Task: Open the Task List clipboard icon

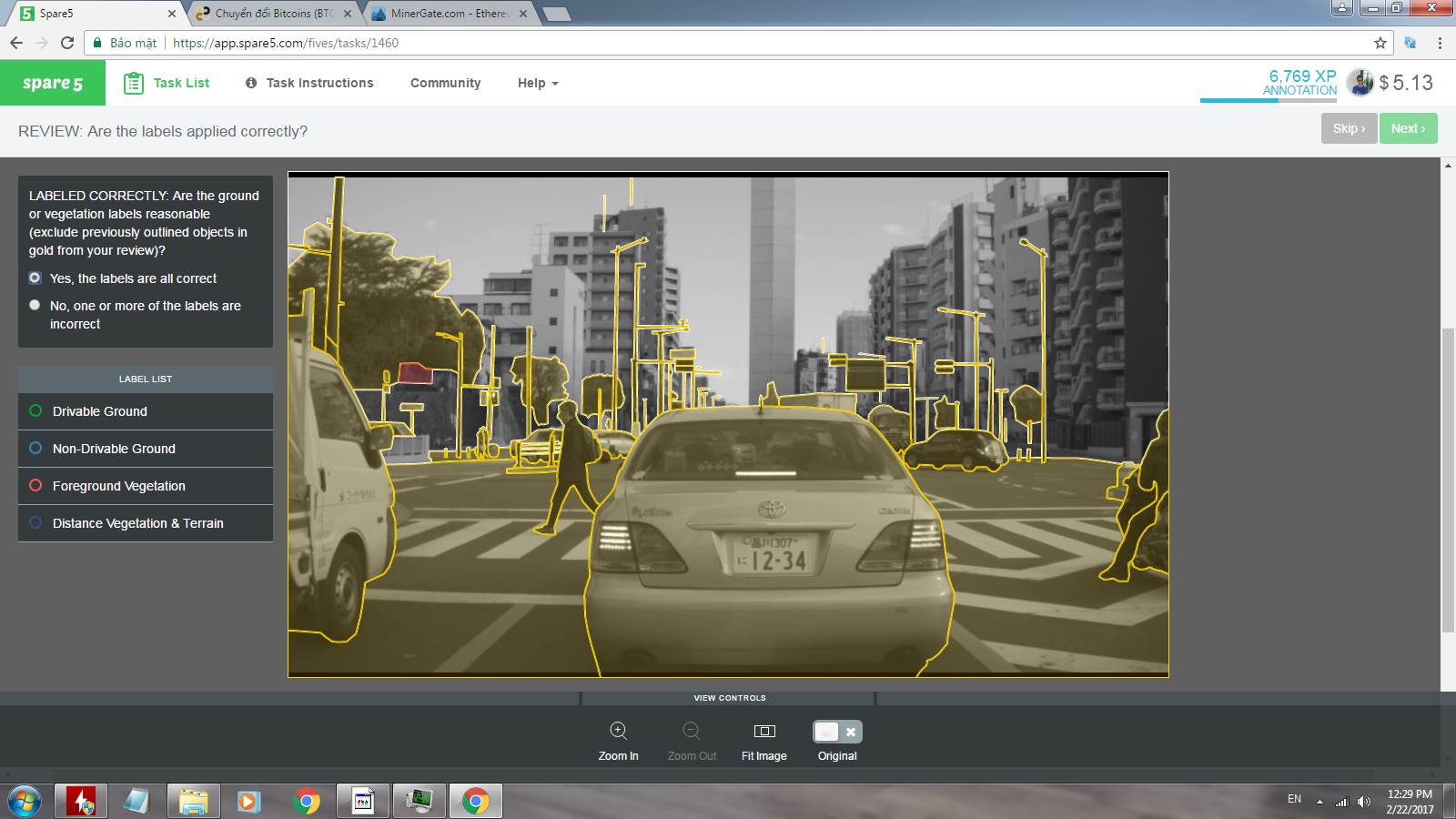Action: (x=134, y=83)
